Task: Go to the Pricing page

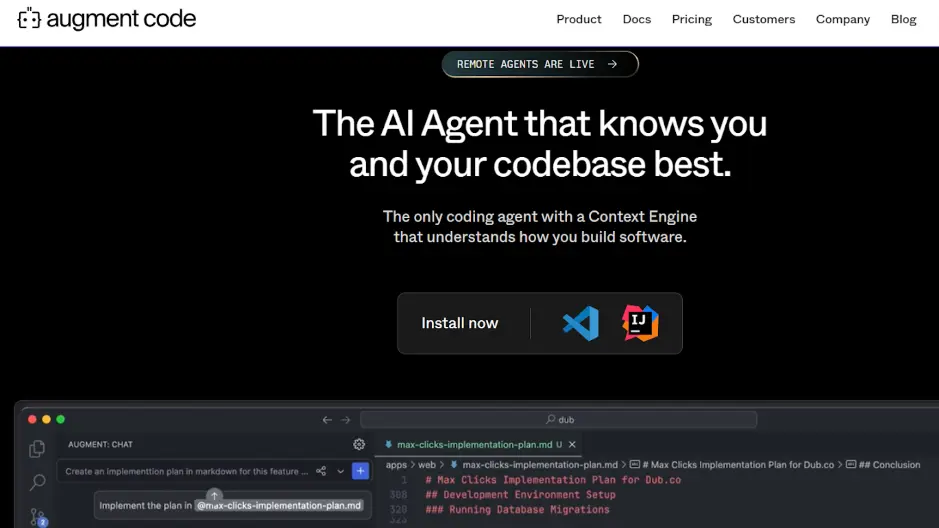Action: click(x=692, y=19)
